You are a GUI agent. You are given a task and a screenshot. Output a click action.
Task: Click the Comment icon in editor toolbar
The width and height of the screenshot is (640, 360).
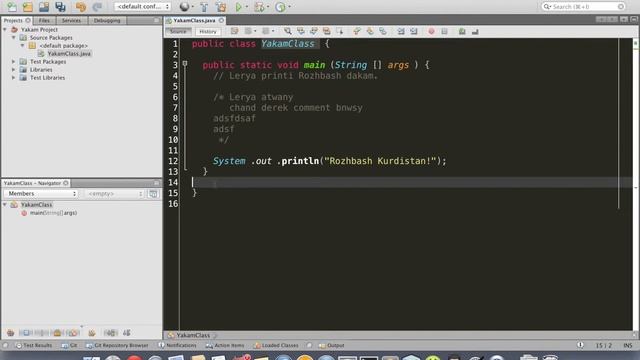(462, 31)
